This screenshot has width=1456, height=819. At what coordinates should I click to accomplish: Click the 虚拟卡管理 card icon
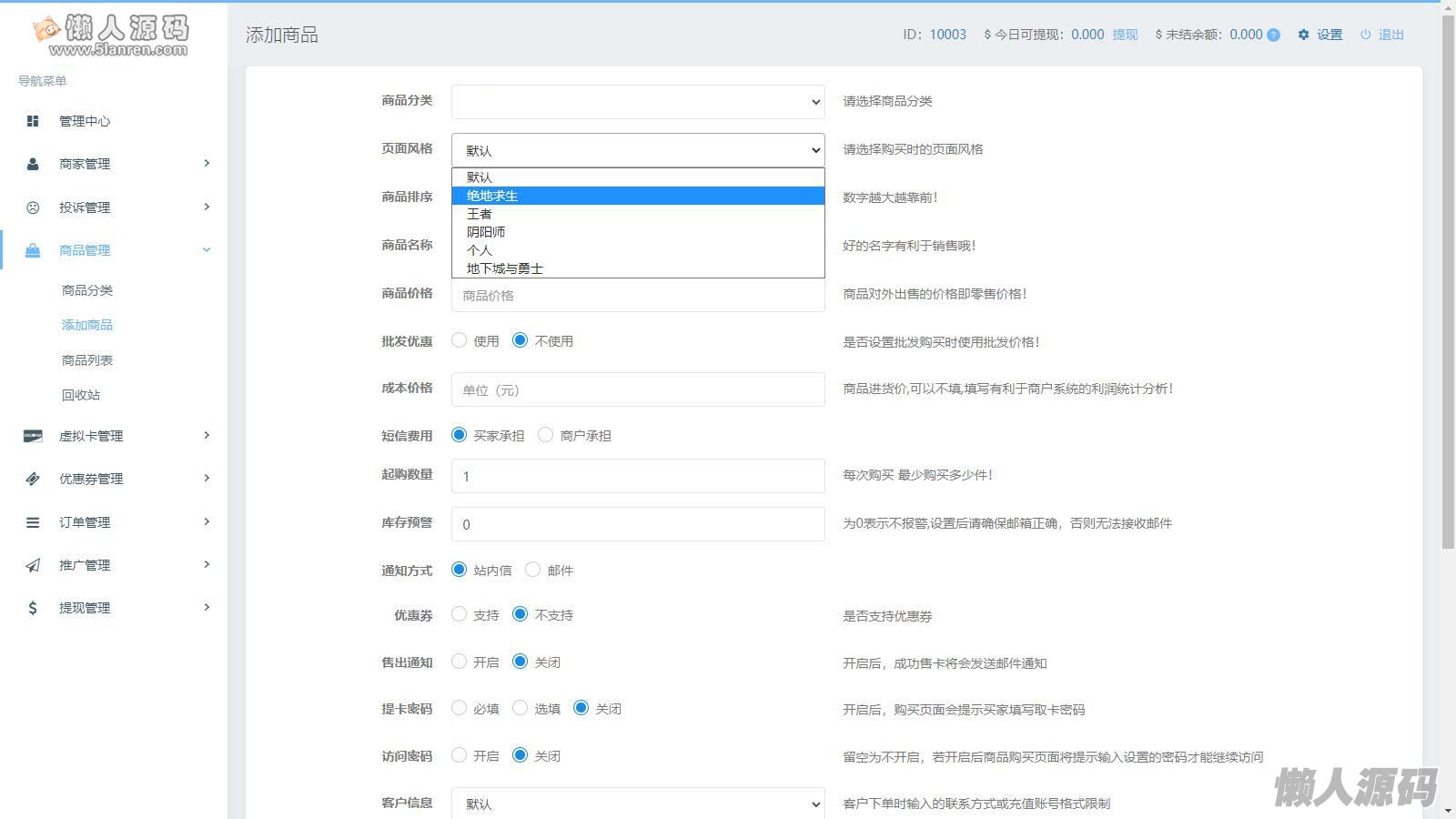coord(33,436)
